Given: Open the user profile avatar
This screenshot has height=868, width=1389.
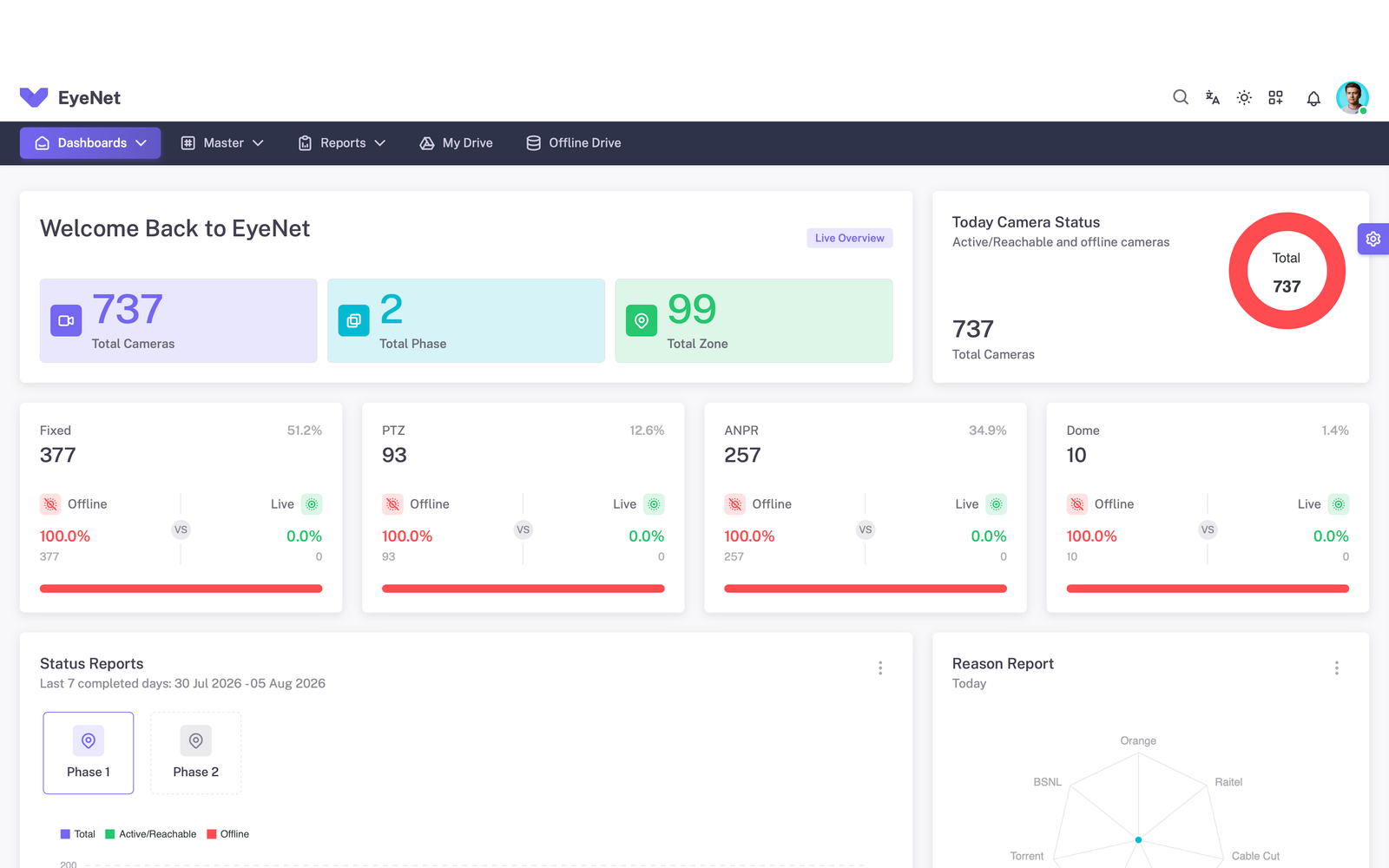Looking at the screenshot, I should click(1352, 97).
